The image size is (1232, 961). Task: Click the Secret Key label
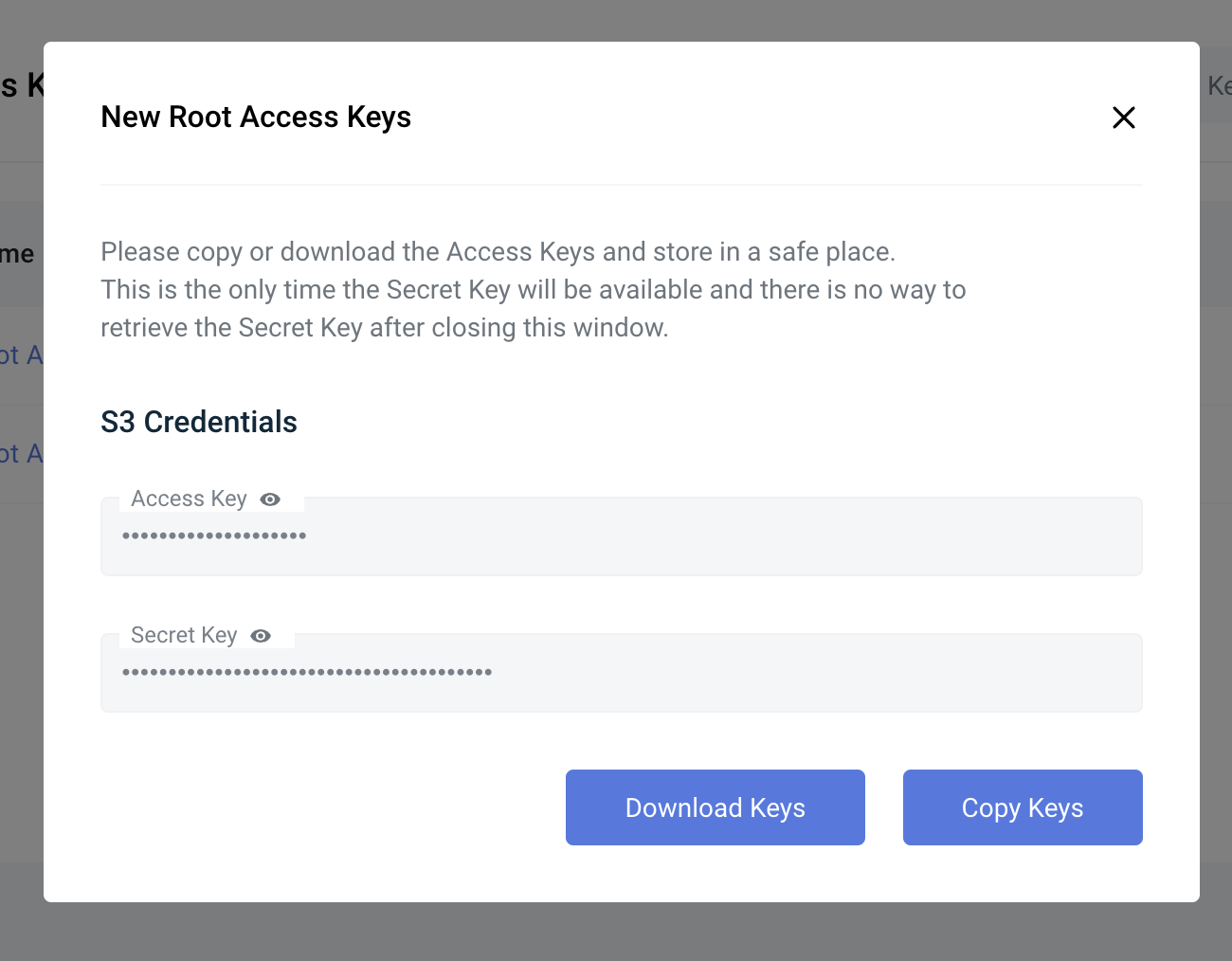pyautogui.click(x=184, y=635)
